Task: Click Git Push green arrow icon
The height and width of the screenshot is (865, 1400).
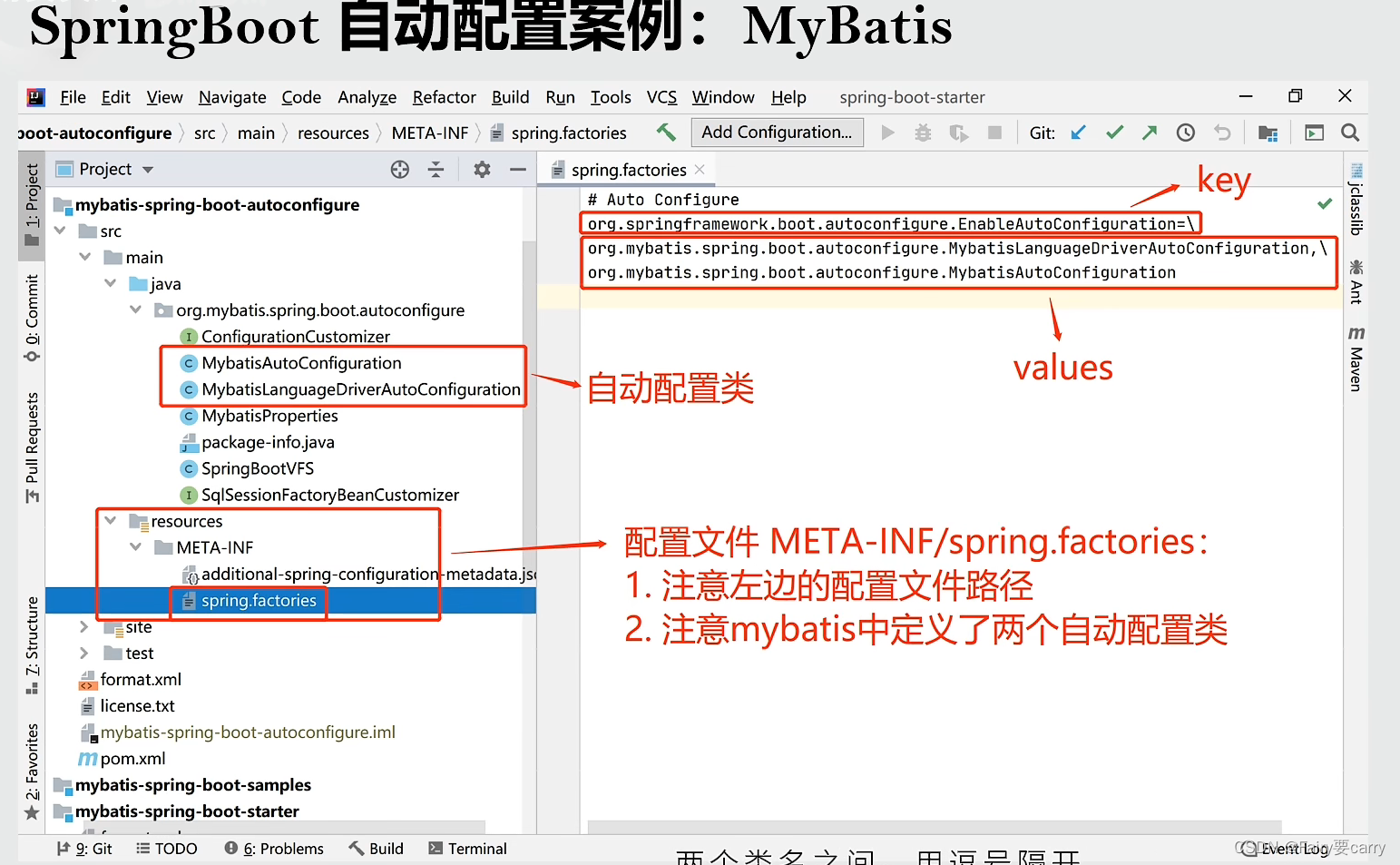Action: click(x=1150, y=133)
